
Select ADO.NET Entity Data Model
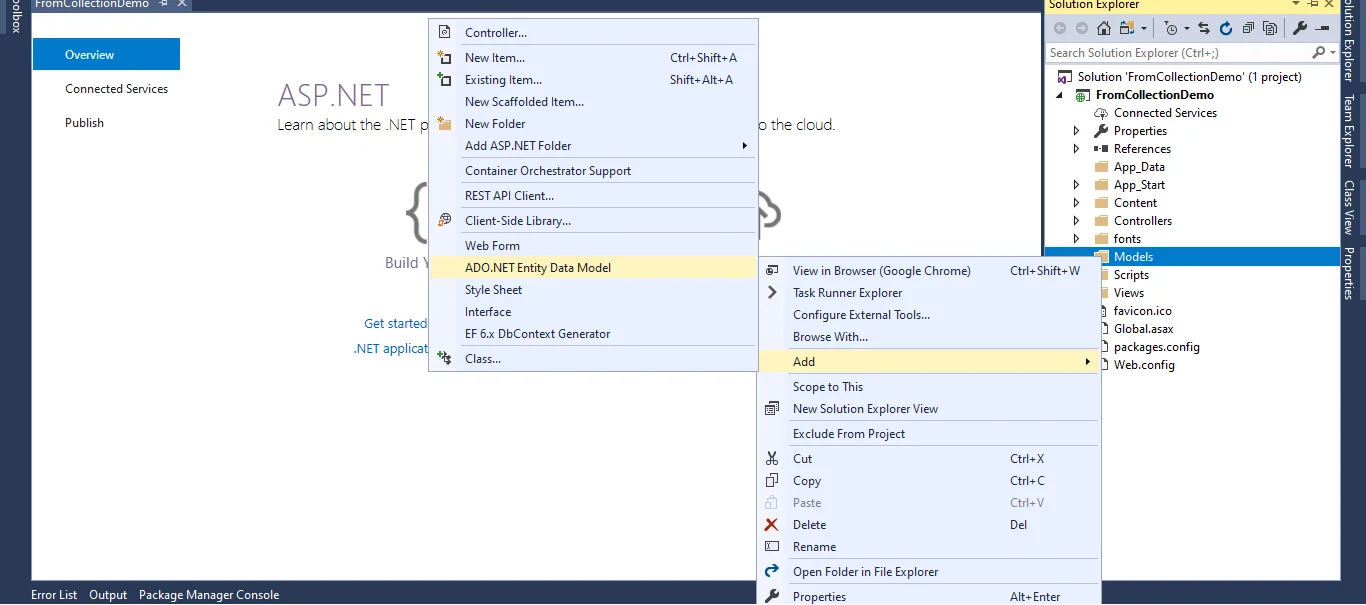[x=593, y=268]
